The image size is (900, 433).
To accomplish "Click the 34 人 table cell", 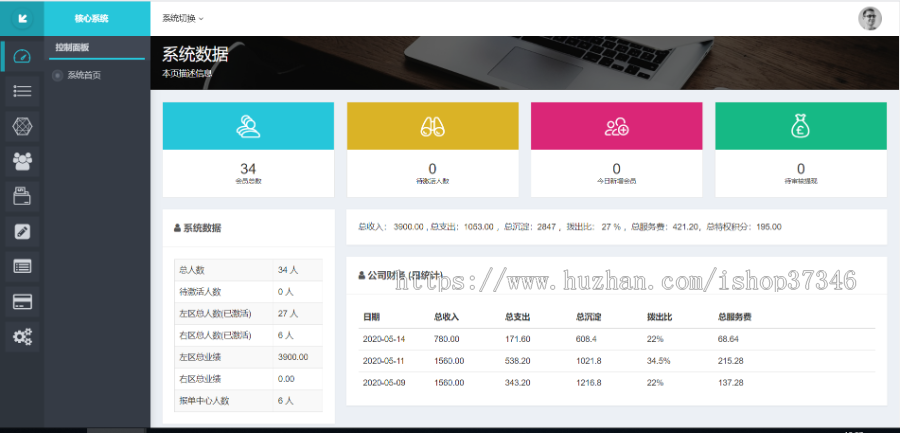I will click(287, 270).
